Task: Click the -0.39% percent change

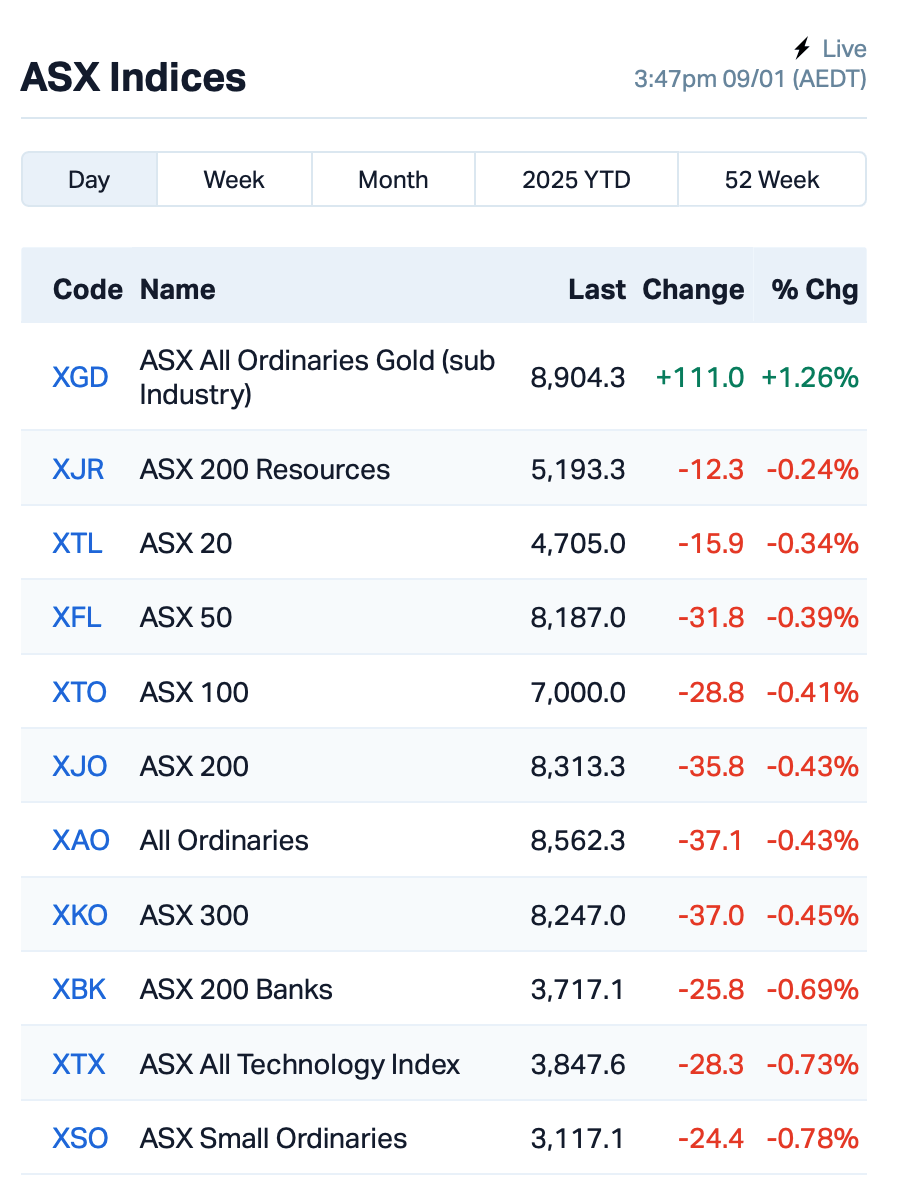Action: tap(813, 617)
